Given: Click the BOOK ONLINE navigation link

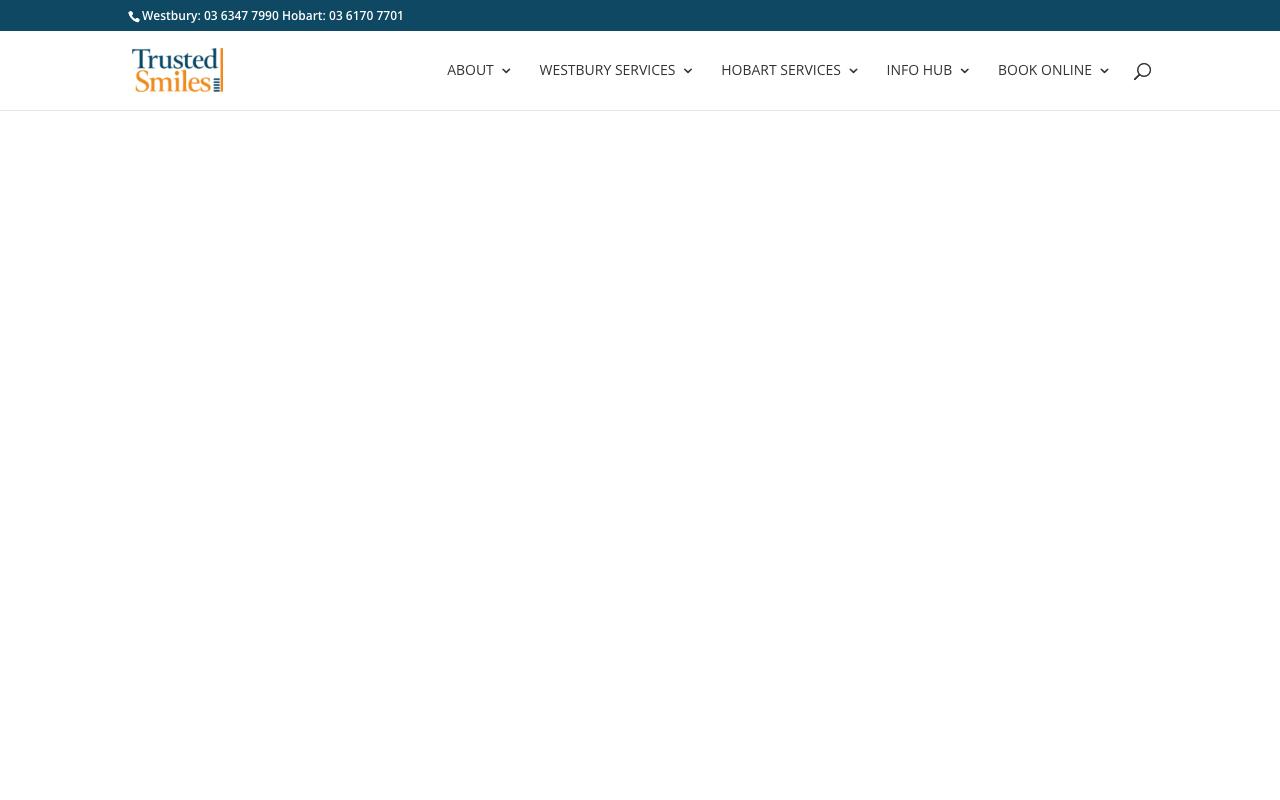Looking at the screenshot, I should 1045,70.
